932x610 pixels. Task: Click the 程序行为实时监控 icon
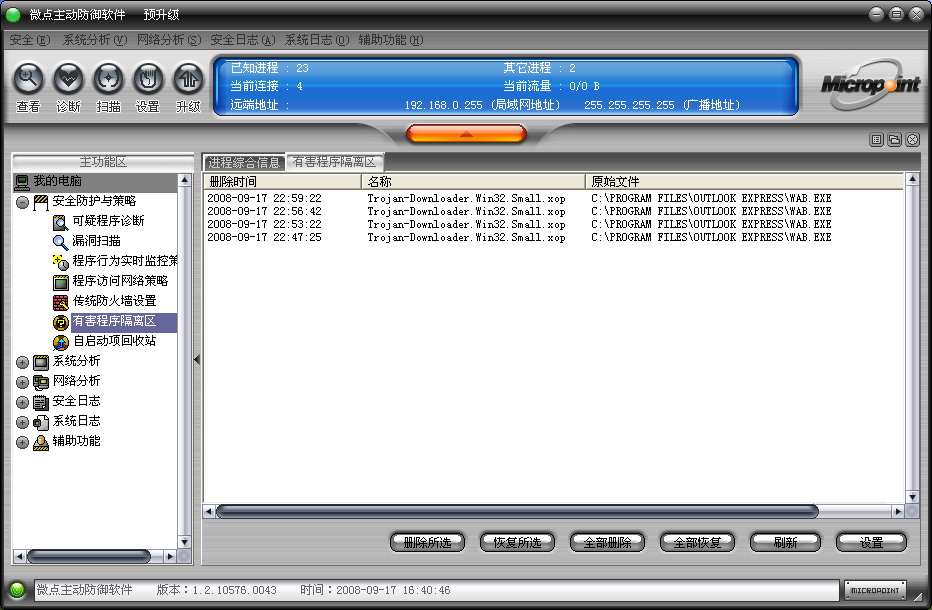61,262
